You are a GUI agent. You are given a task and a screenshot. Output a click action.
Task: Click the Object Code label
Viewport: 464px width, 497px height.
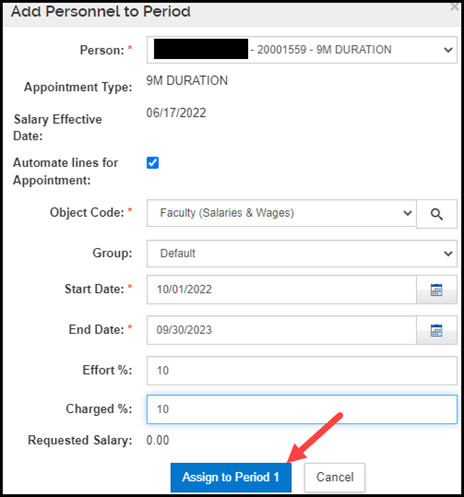tap(87, 213)
